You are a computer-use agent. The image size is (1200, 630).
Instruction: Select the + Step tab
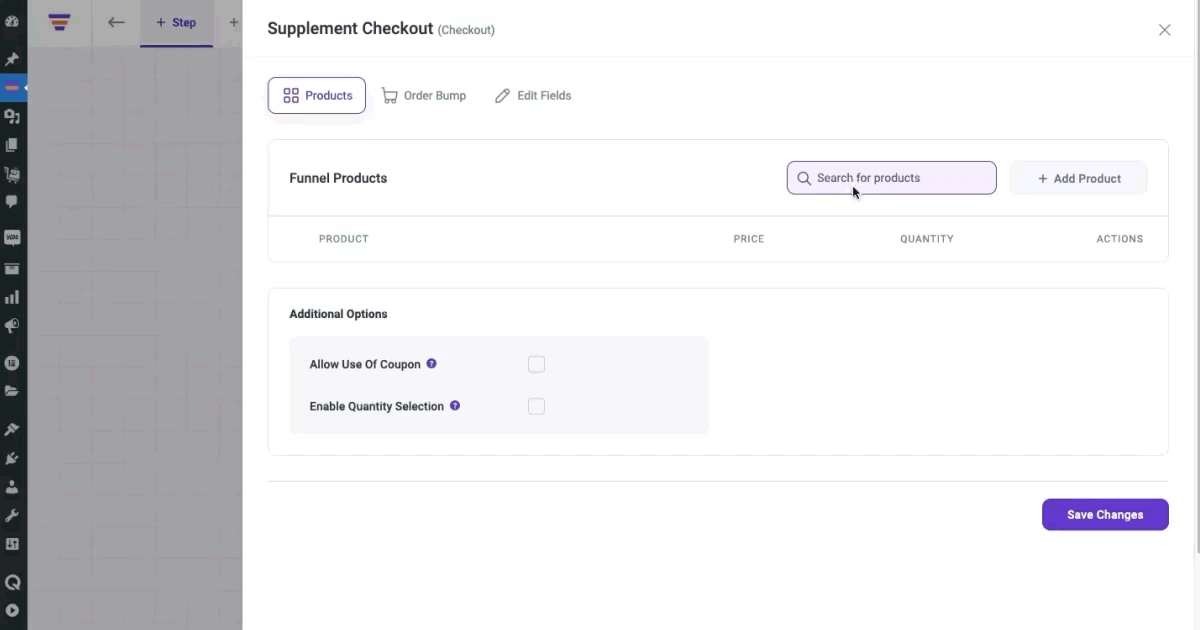tap(176, 22)
